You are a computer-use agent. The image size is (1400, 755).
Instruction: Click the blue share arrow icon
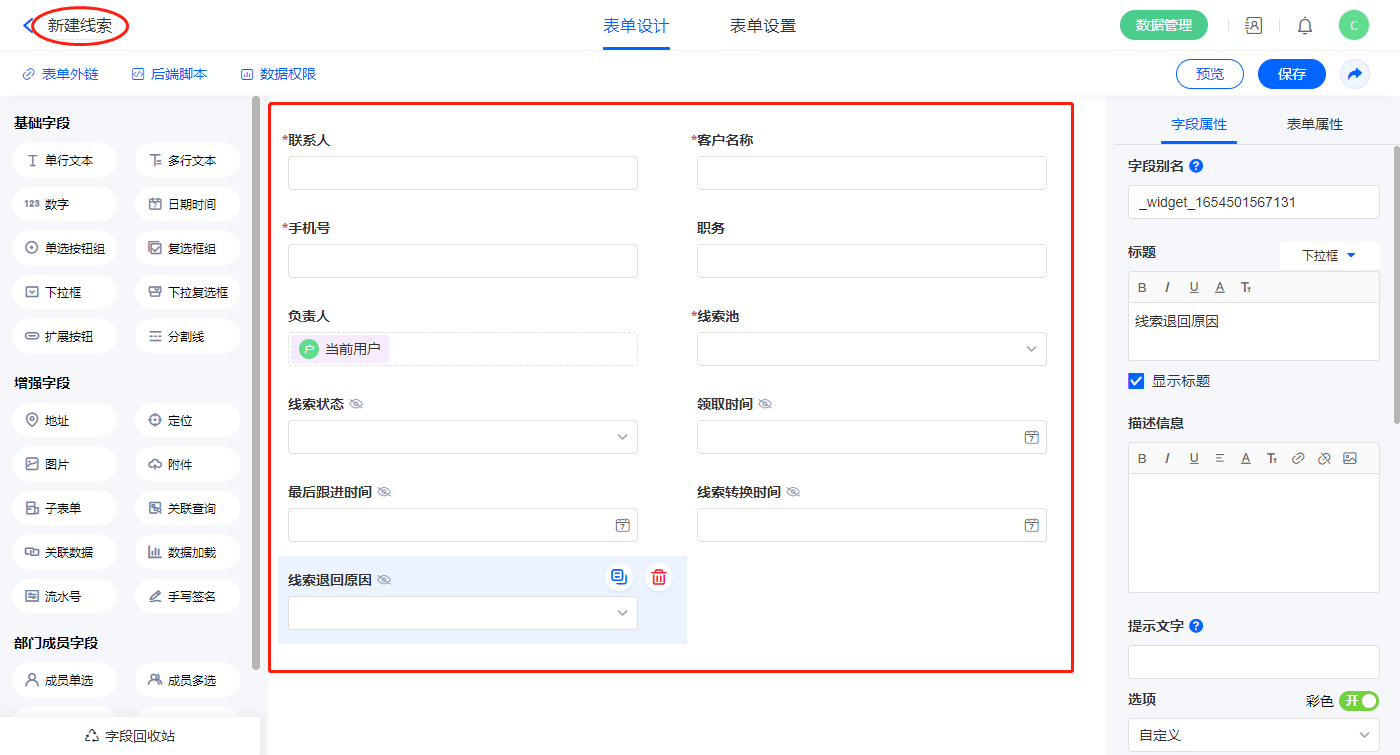1355,74
